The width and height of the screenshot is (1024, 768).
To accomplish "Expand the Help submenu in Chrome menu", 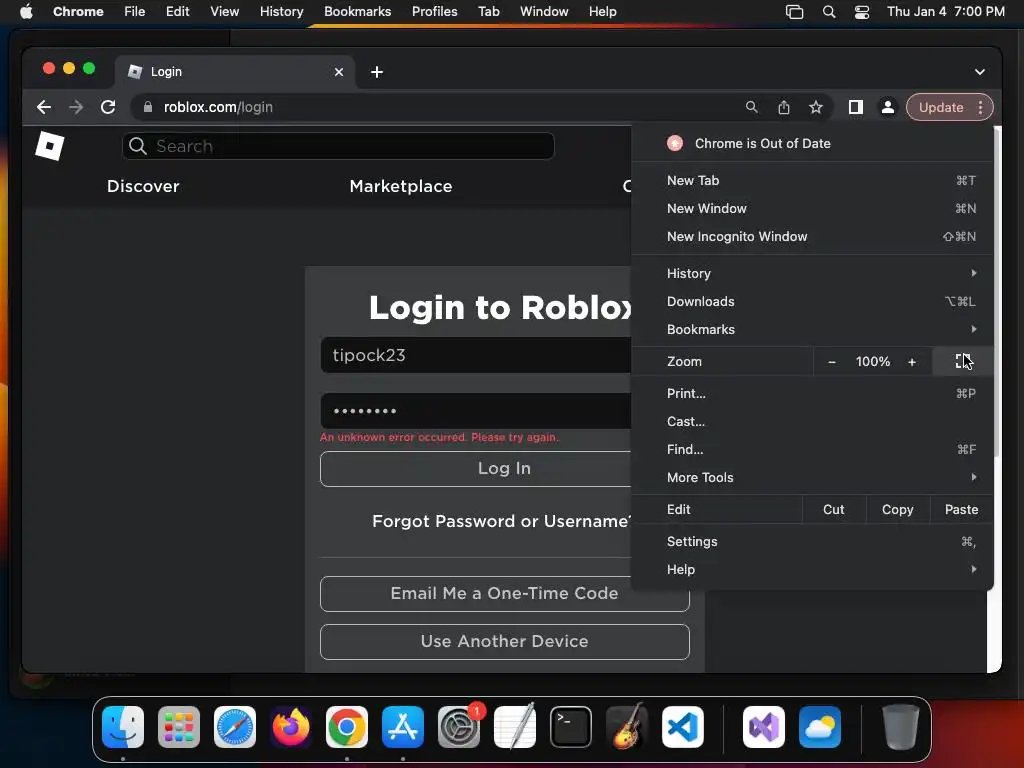I will [x=812, y=569].
